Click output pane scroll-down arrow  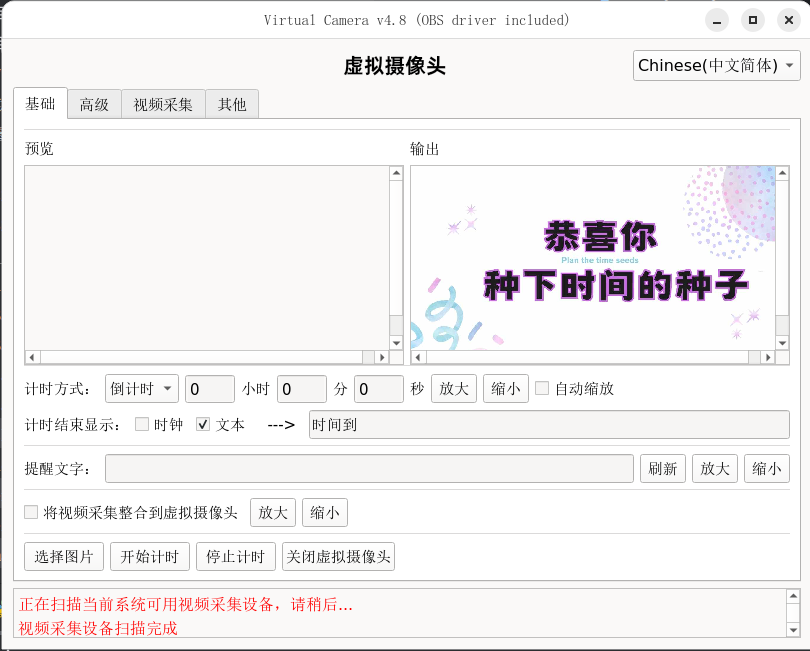pyautogui.click(x=782, y=343)
